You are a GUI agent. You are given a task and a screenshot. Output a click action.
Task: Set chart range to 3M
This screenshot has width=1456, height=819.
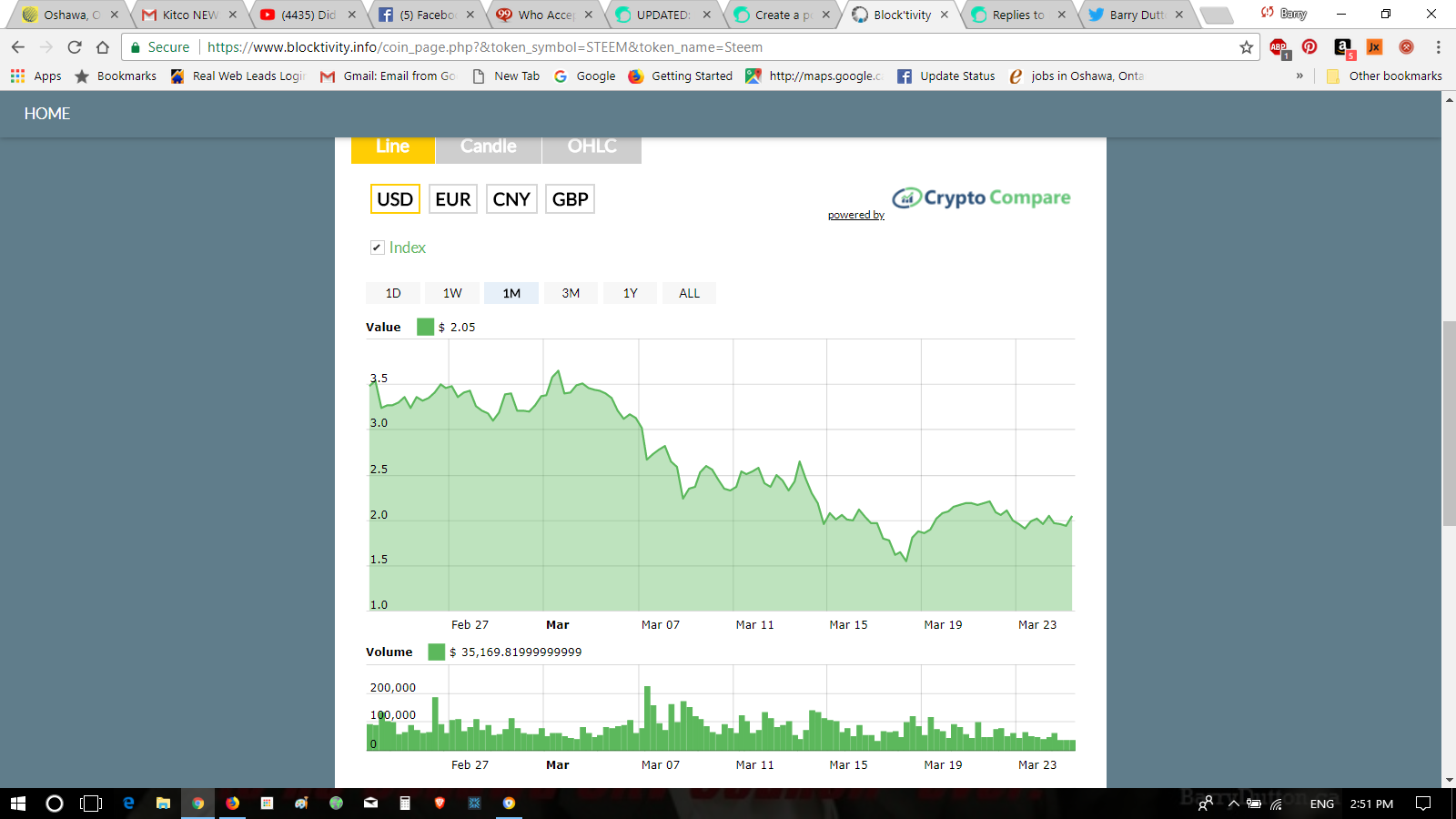[x=571, y=293]
